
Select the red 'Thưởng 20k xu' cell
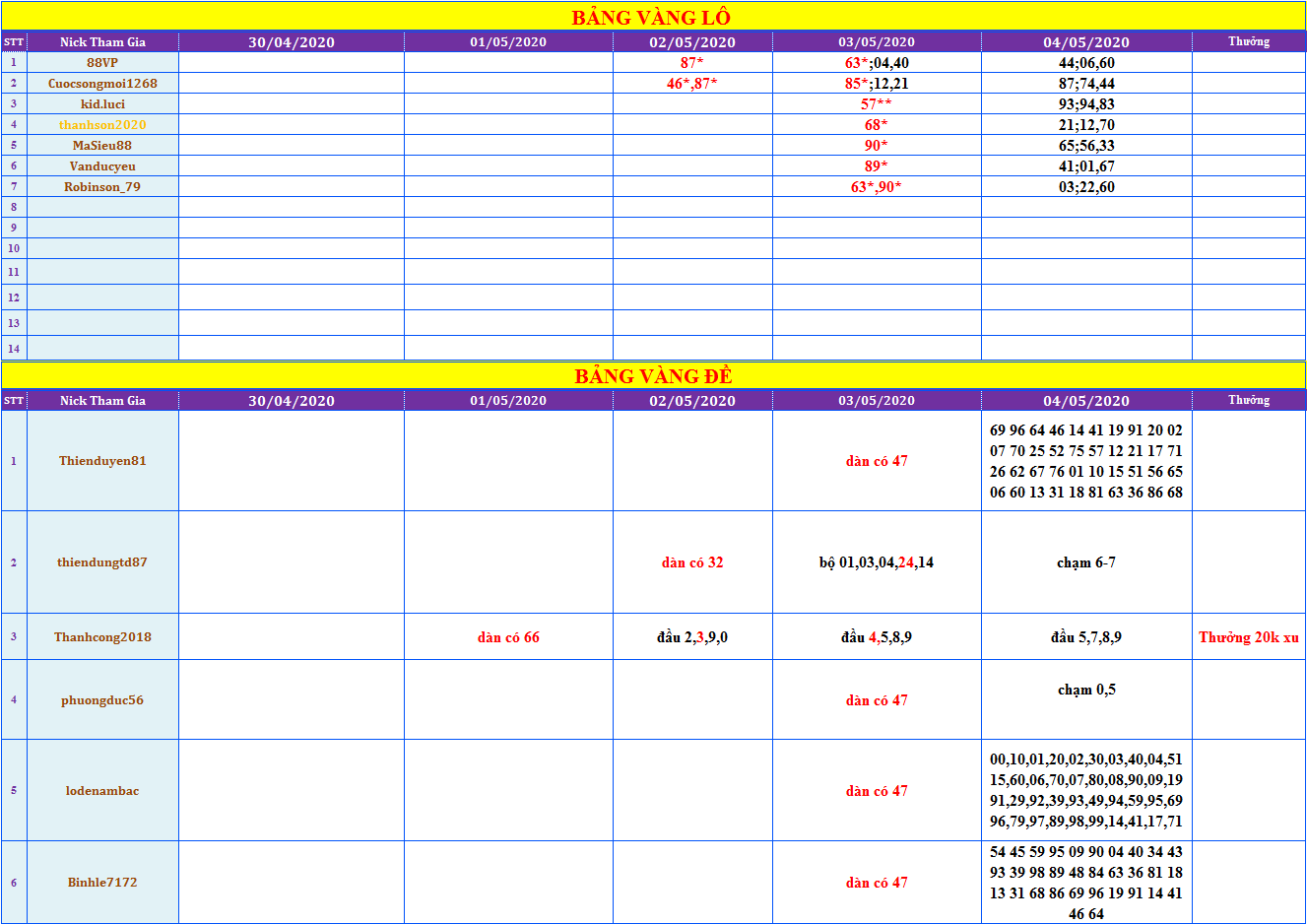pos(1249,636)
